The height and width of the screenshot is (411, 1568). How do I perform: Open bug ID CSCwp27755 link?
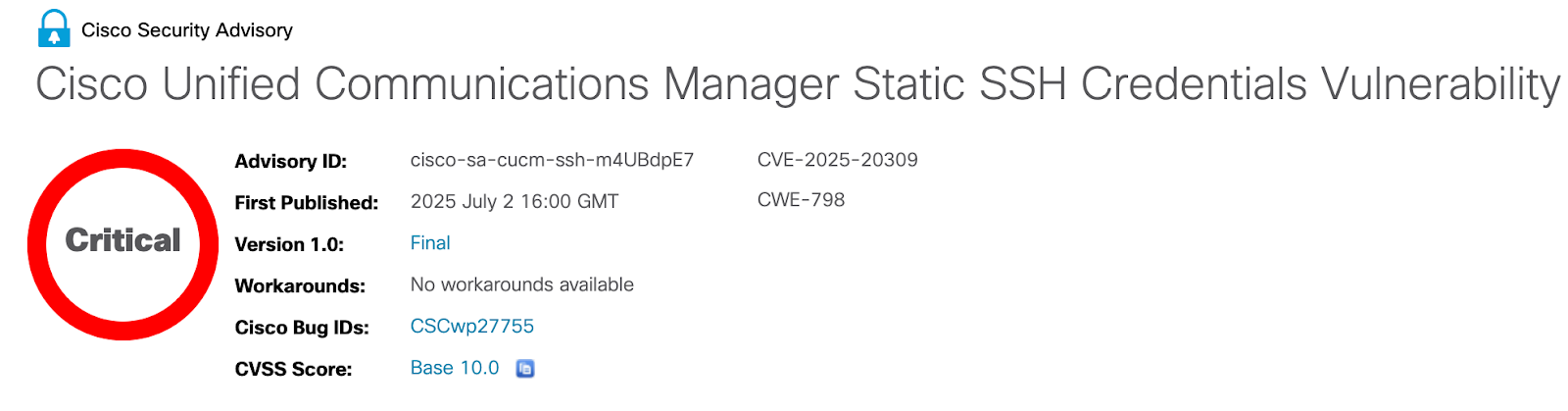[472, 327]
